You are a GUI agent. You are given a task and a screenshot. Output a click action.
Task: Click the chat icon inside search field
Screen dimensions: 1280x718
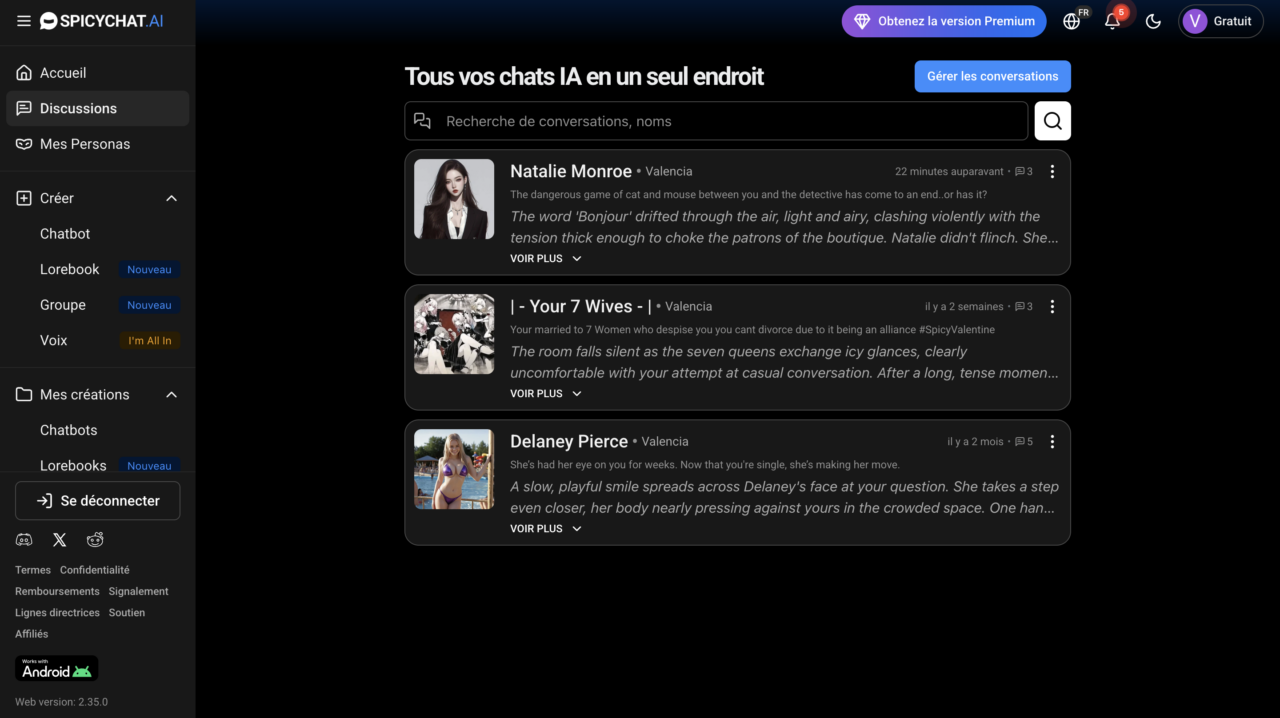click(x=423, y=121)
